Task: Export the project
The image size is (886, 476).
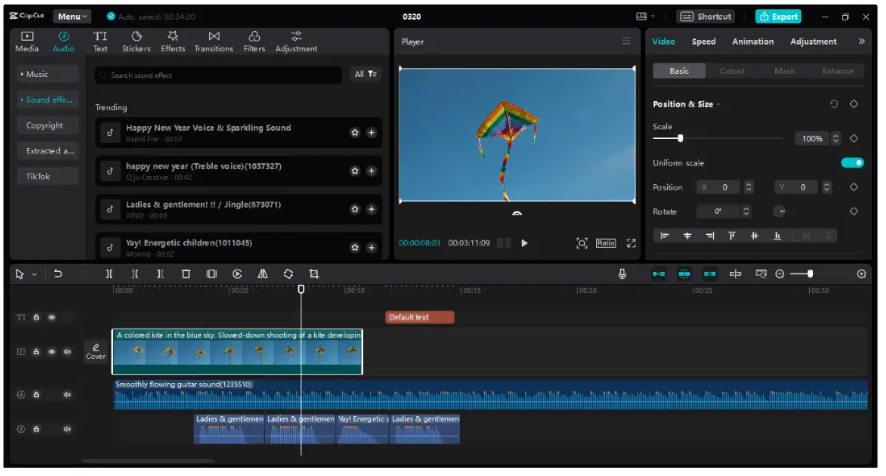Action: pos(779,16)
